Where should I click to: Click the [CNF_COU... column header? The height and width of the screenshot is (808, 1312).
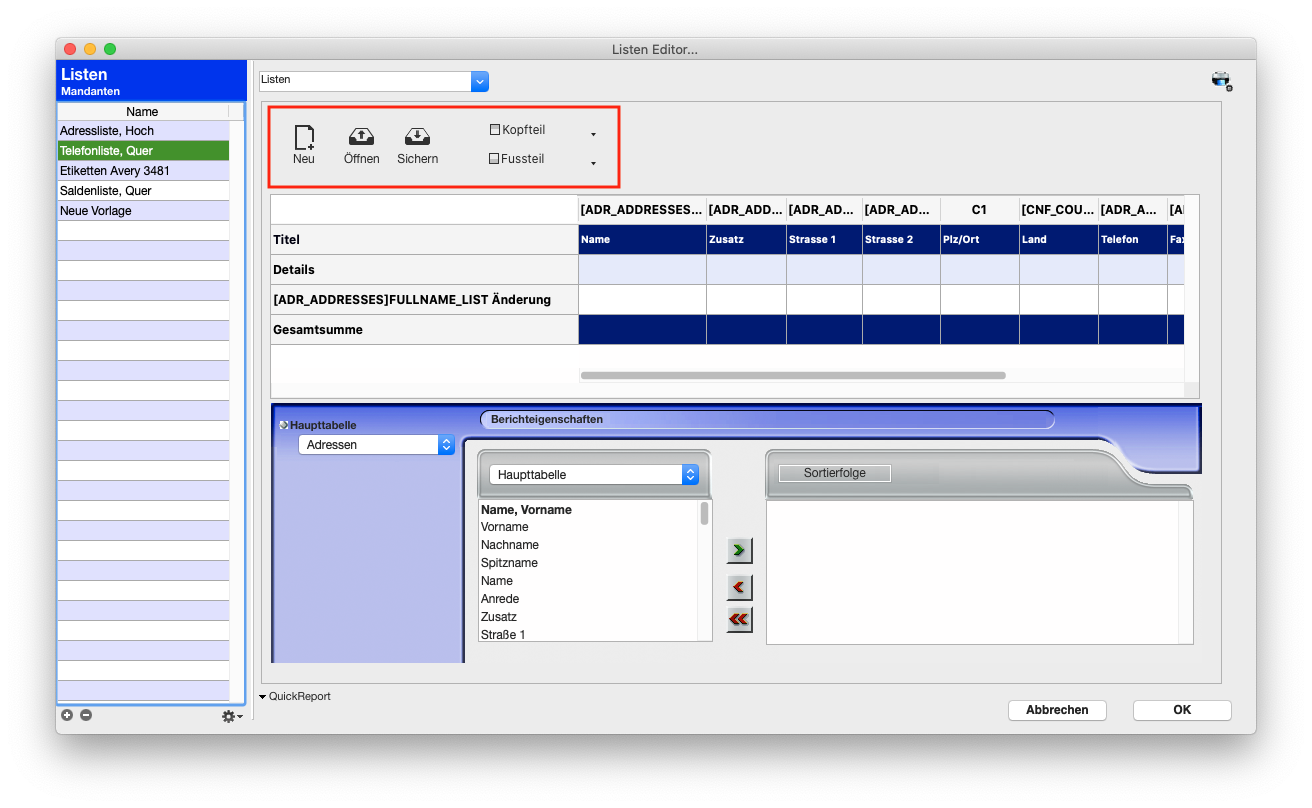click(x=1059, y=210)
